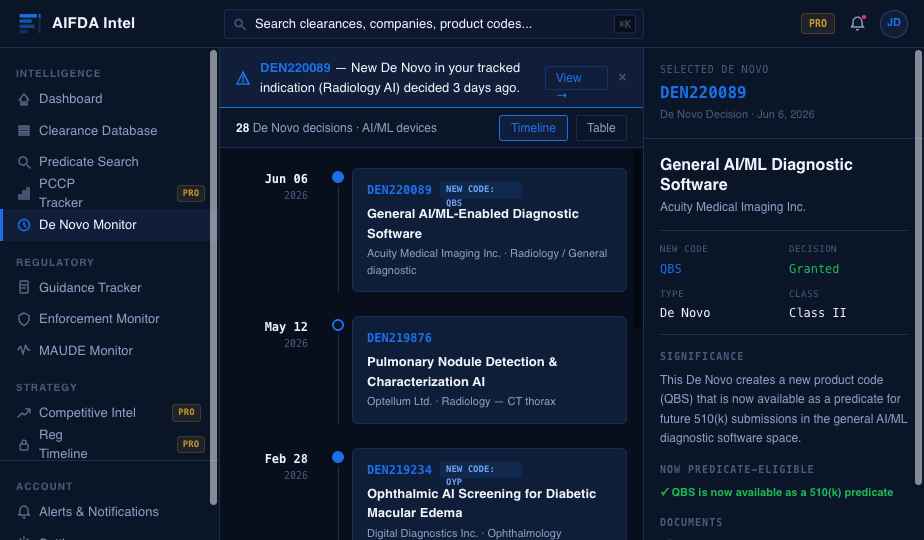Navigate to Enforcement Monitor

(99, 318)
